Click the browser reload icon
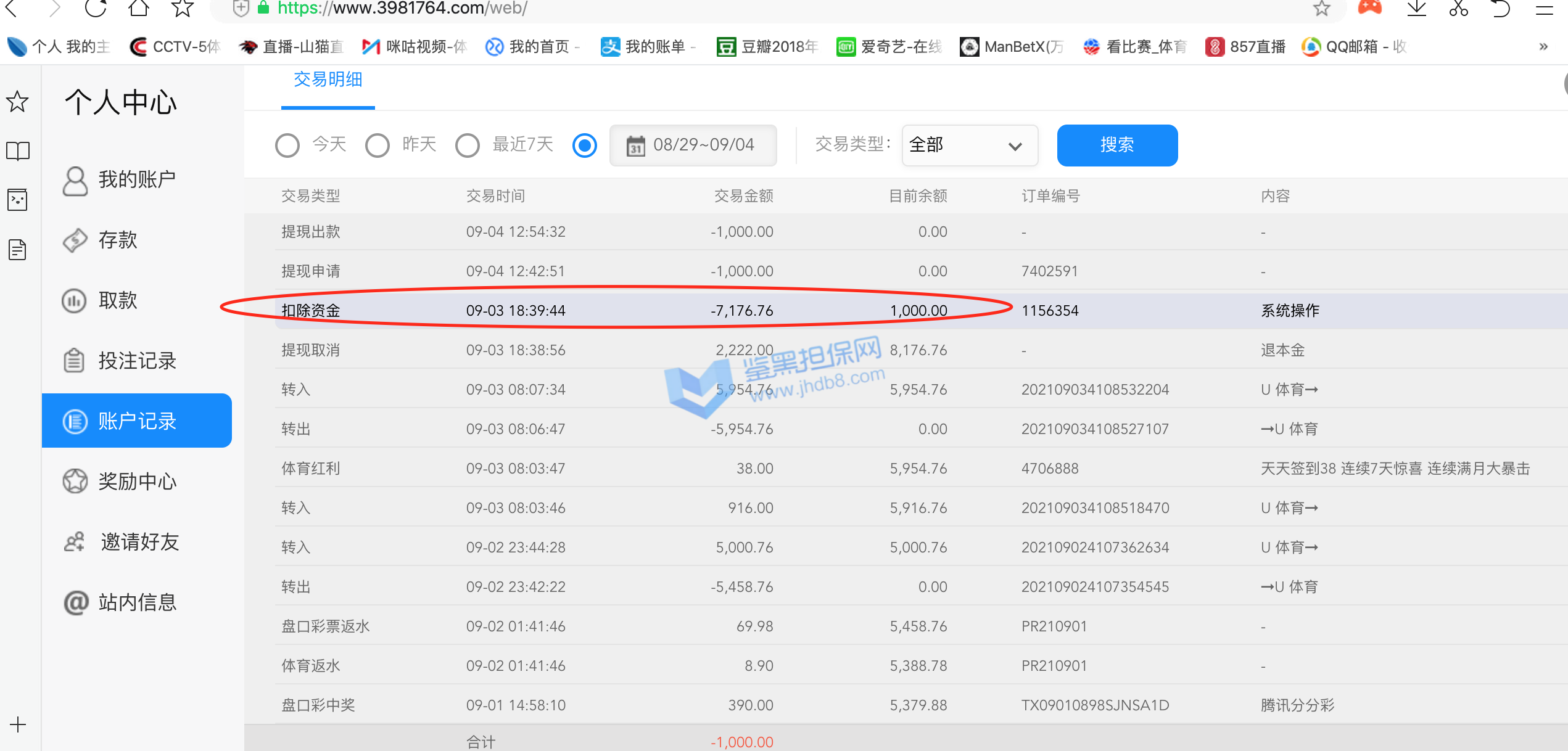The height and width of the screenshot is (751, 1568). 95,8
